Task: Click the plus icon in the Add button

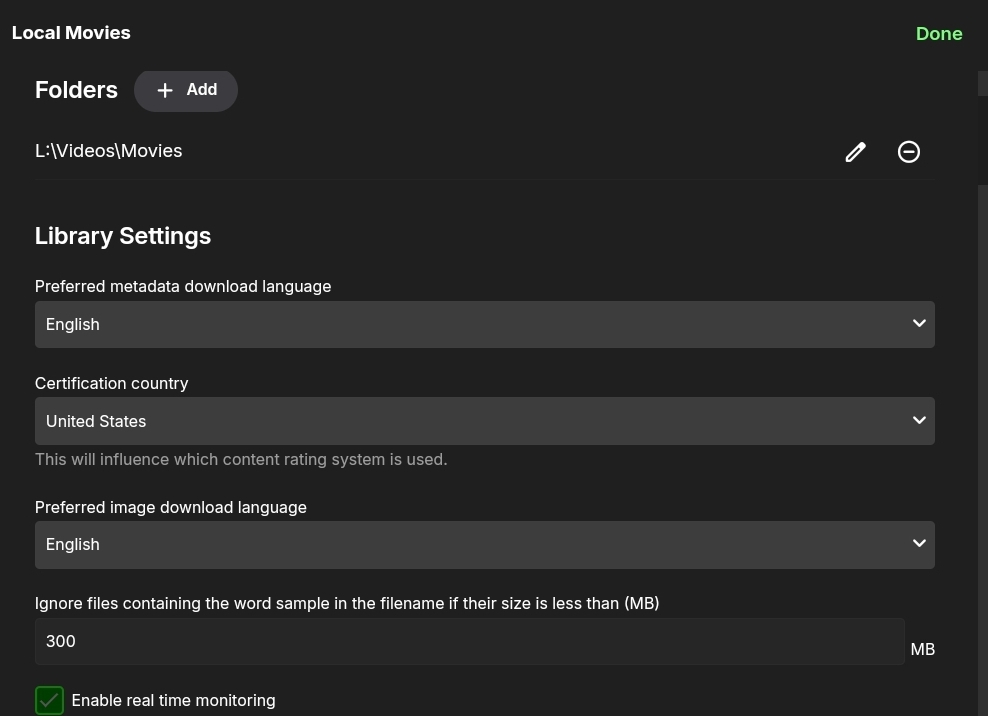Action: coord(165,91)
